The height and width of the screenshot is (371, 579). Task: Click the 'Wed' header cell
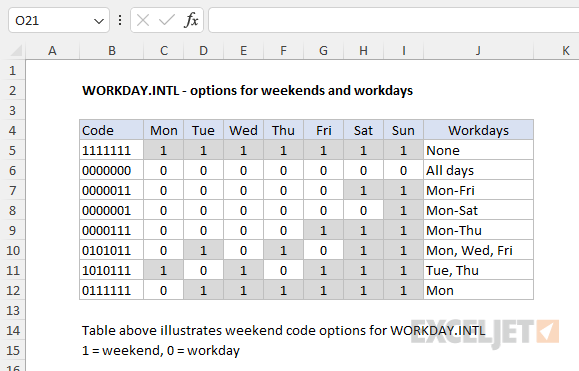pos(243,130)
